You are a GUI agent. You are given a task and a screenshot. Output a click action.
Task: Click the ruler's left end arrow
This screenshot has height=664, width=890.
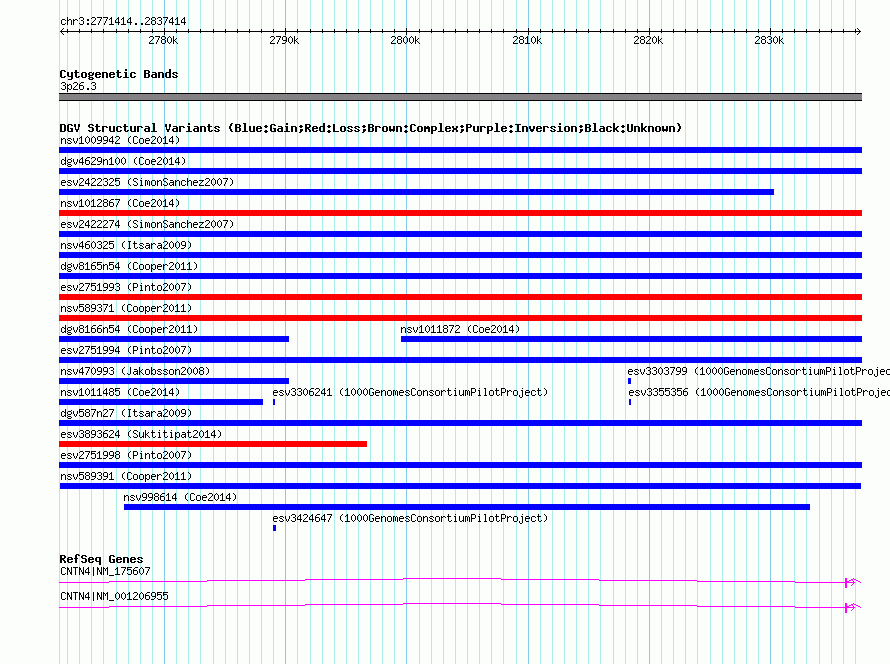point(62,31)
